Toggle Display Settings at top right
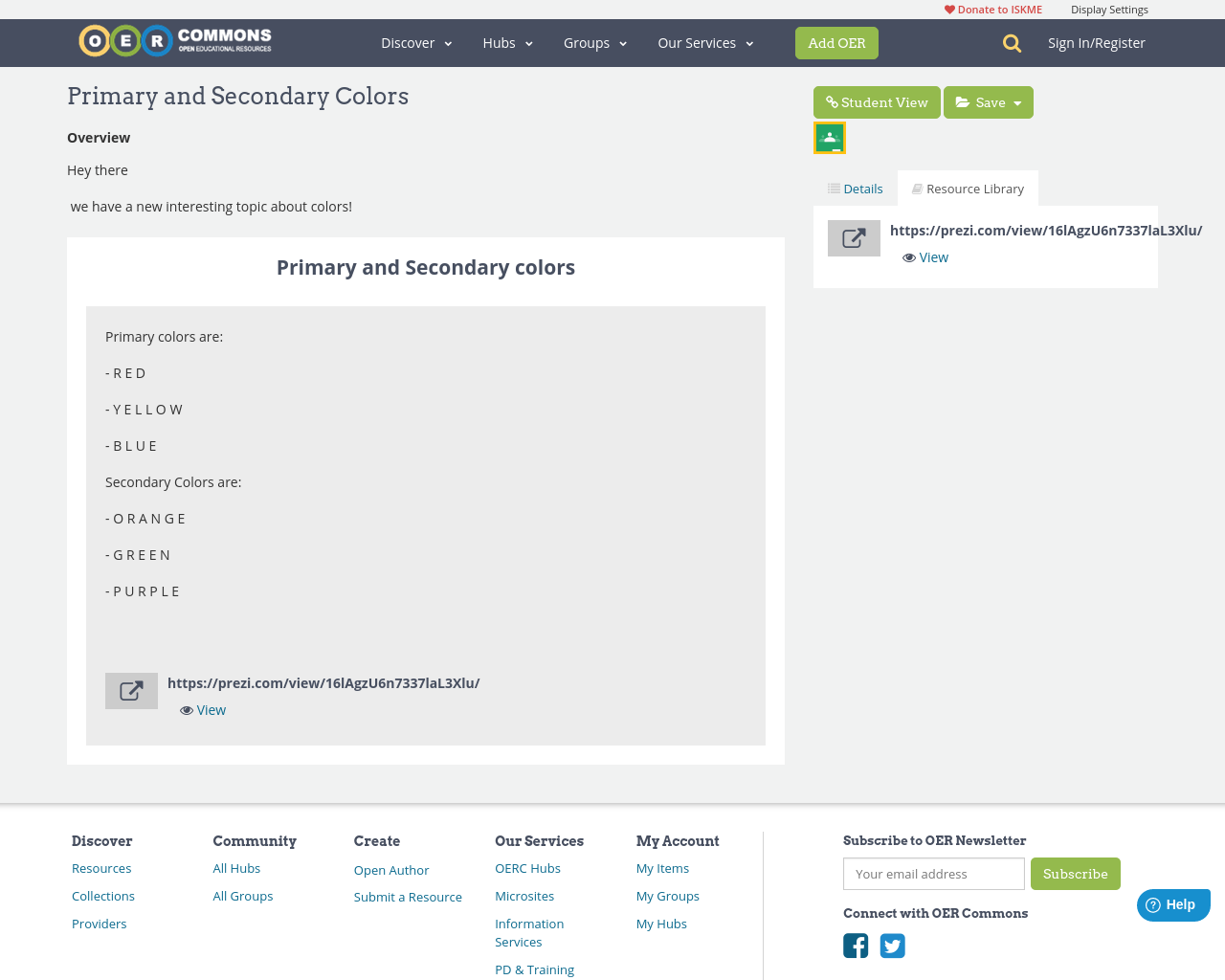Screen dimensions: 1225x980 pyautogui.click(x=1109, y=8)
